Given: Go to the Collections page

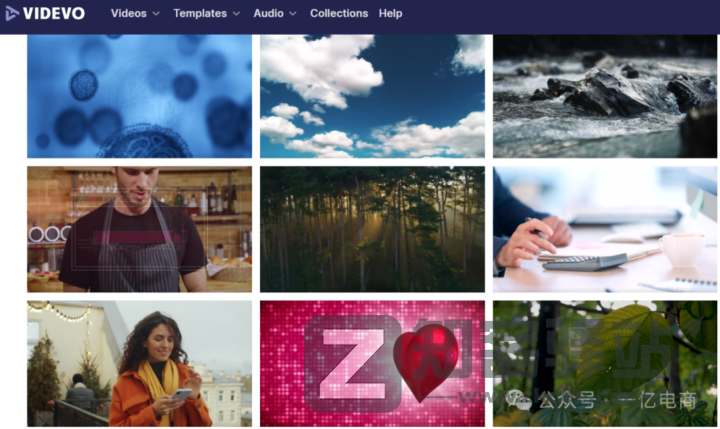Looking at the screenshot, I should pyautogui.click(x=339, y=13).
